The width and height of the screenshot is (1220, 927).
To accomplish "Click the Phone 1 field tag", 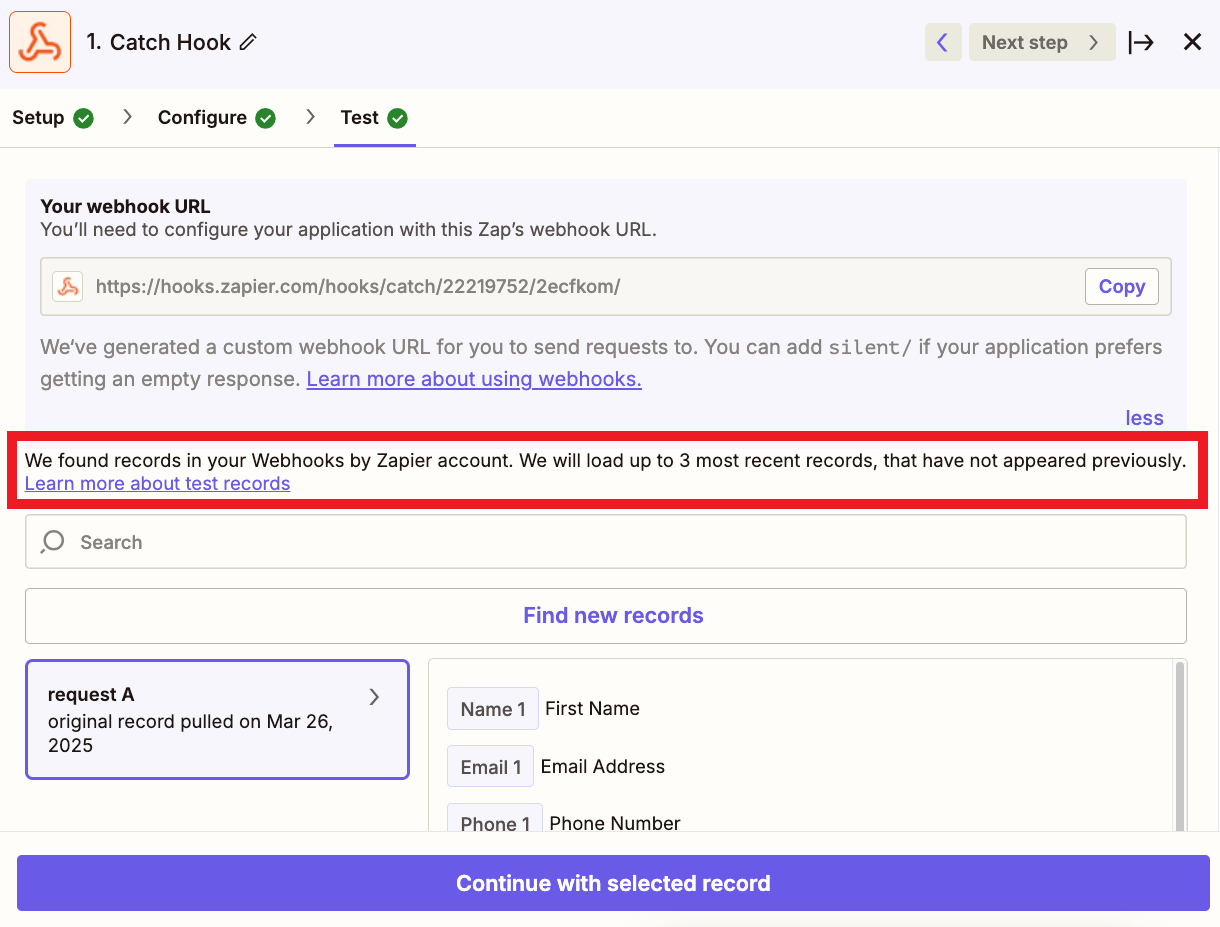I will point(495,820).
